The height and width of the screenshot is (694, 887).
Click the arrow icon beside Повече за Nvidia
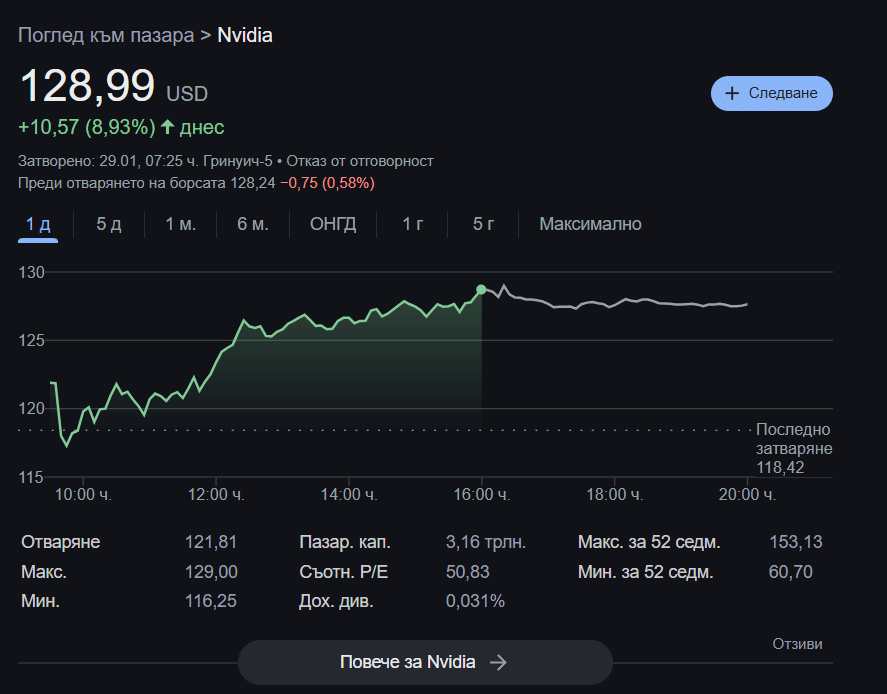pyautogui.click(x=498, y=662)
